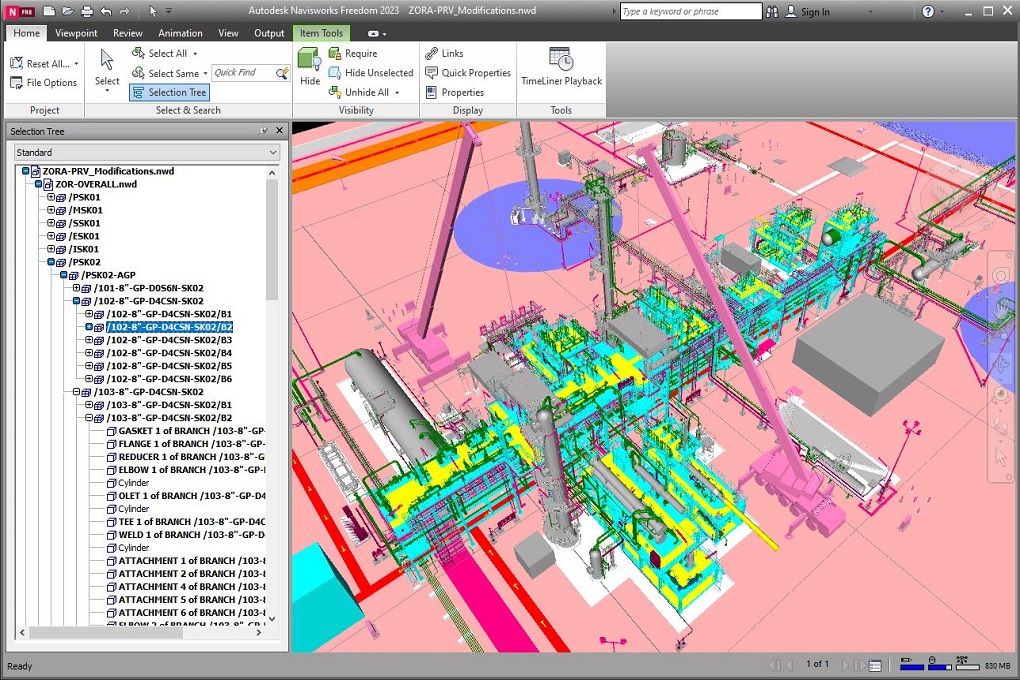This screenshot has width=1020, height=680.
Task: Open the Item Tools tab
Action: [321, 32]
